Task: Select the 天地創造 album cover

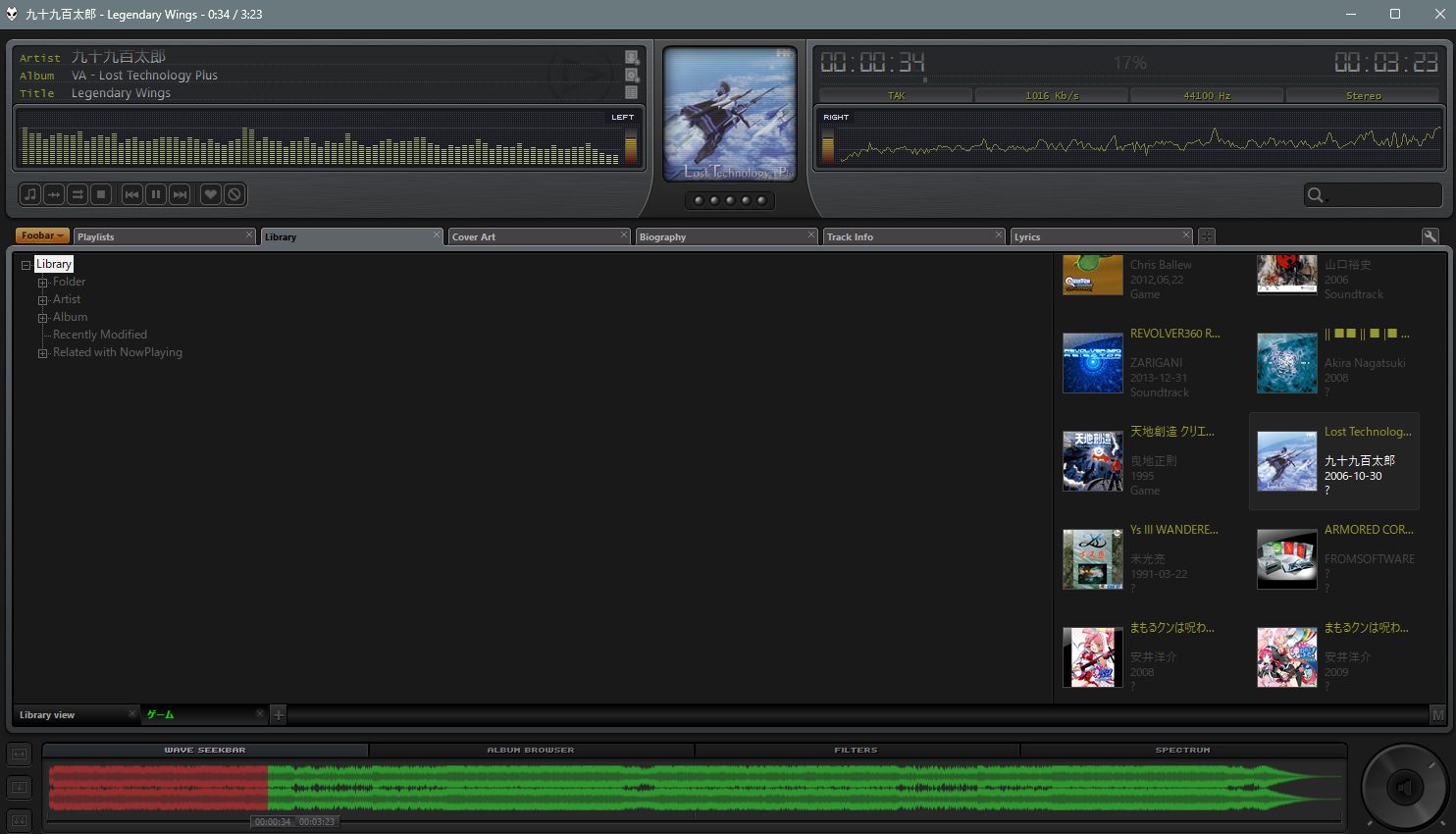Action: tap(1093, 461)
